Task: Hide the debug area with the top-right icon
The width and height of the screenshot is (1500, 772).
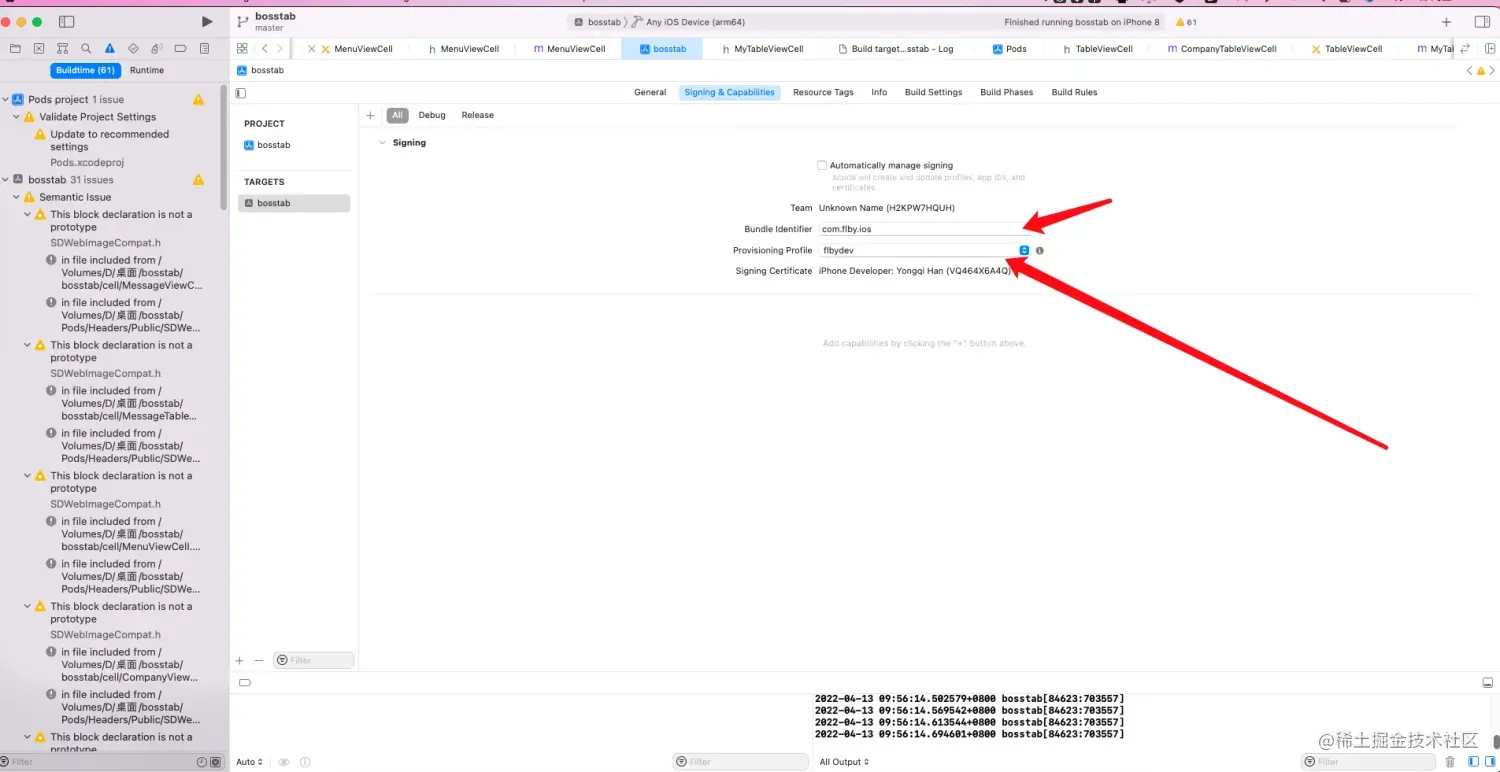Action: coord(1487,683)
